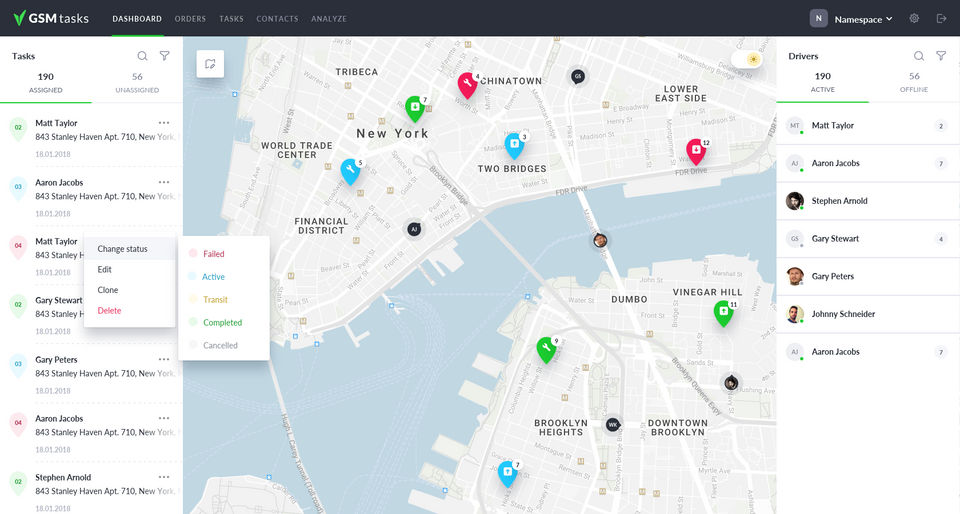960x514 pixels.
Task: Open the Gary Peters task row
Action: pos(91,374)
